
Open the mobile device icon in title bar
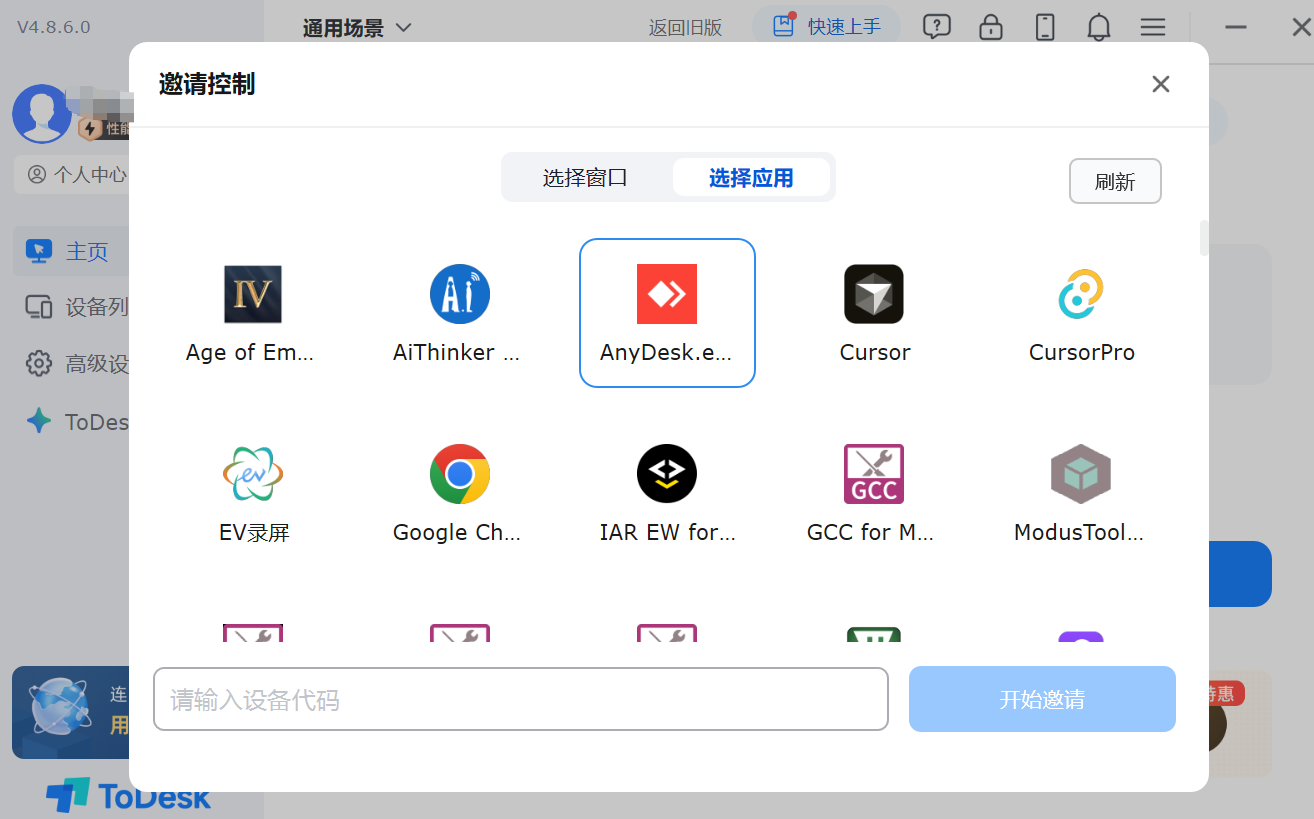pyautogui.click(x=1045, y=27)
